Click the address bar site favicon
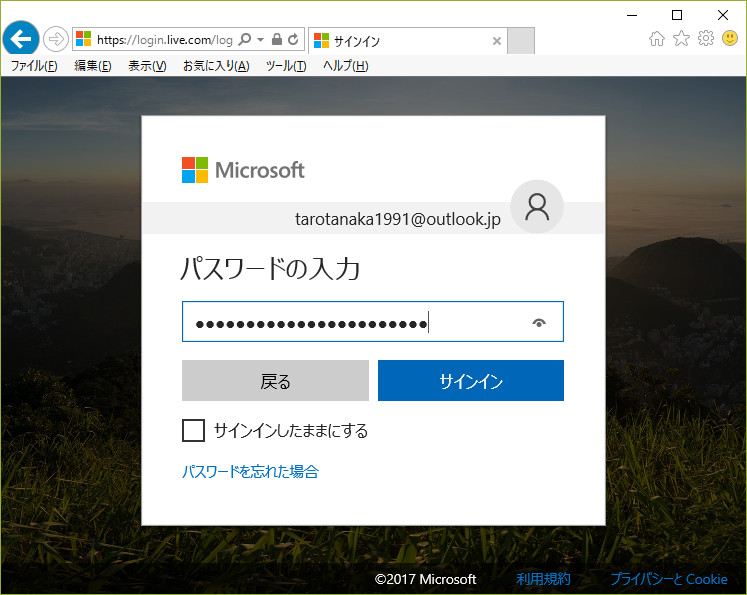This screenshot has width=747, height=595. point(84,39)
